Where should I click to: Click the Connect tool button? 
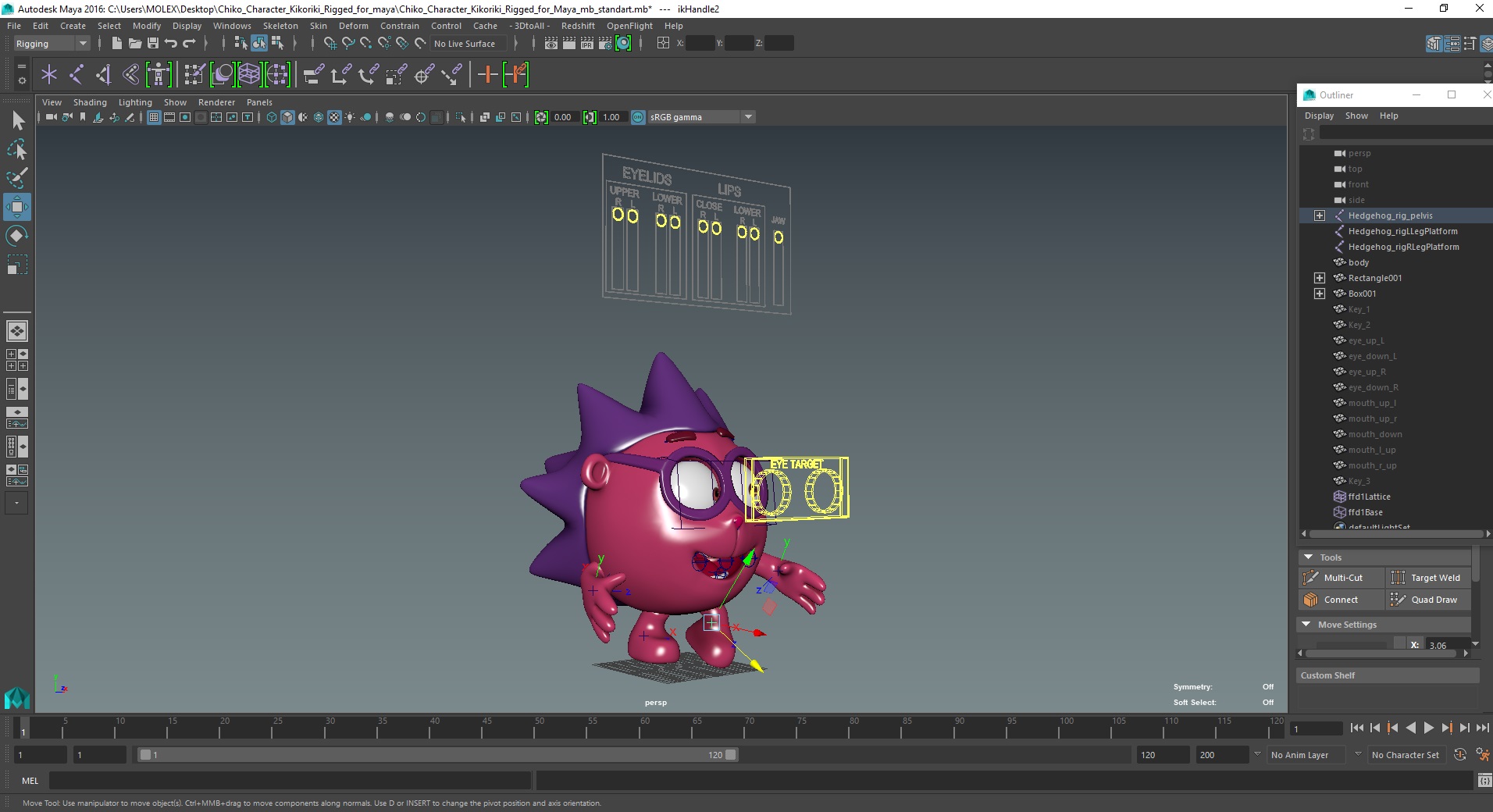coord(1342,600)
